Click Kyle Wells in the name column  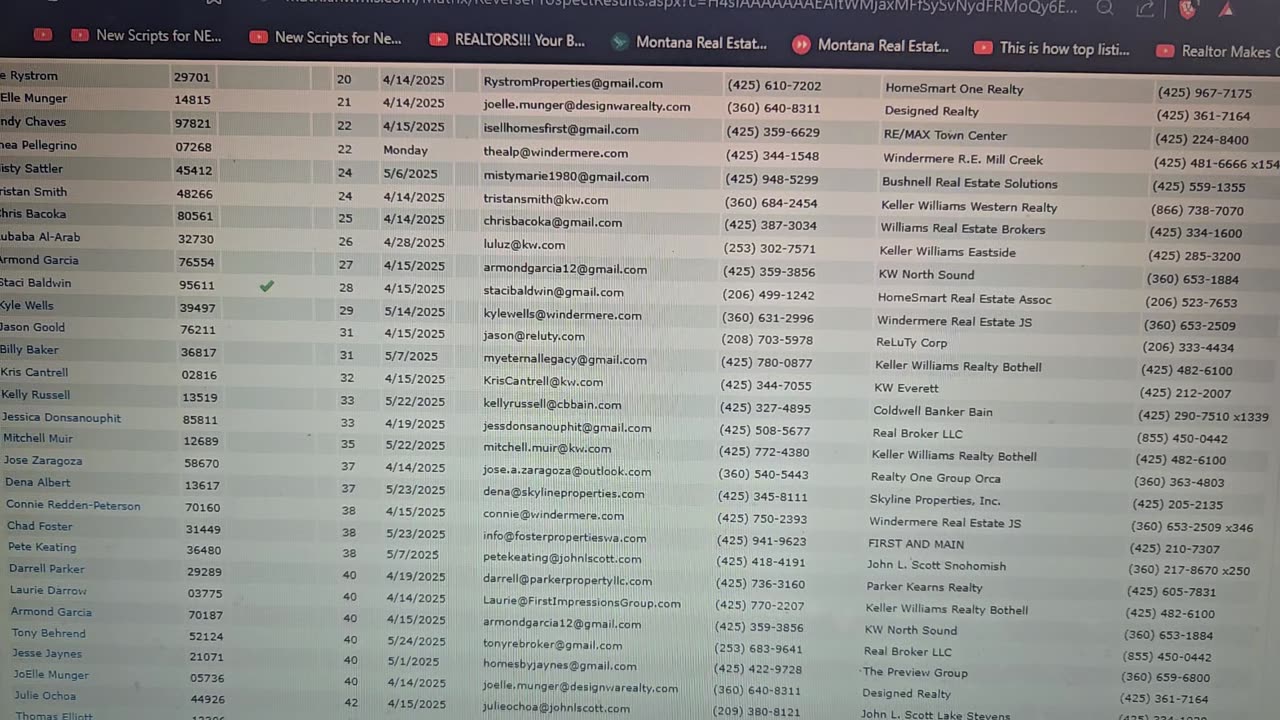27,305
